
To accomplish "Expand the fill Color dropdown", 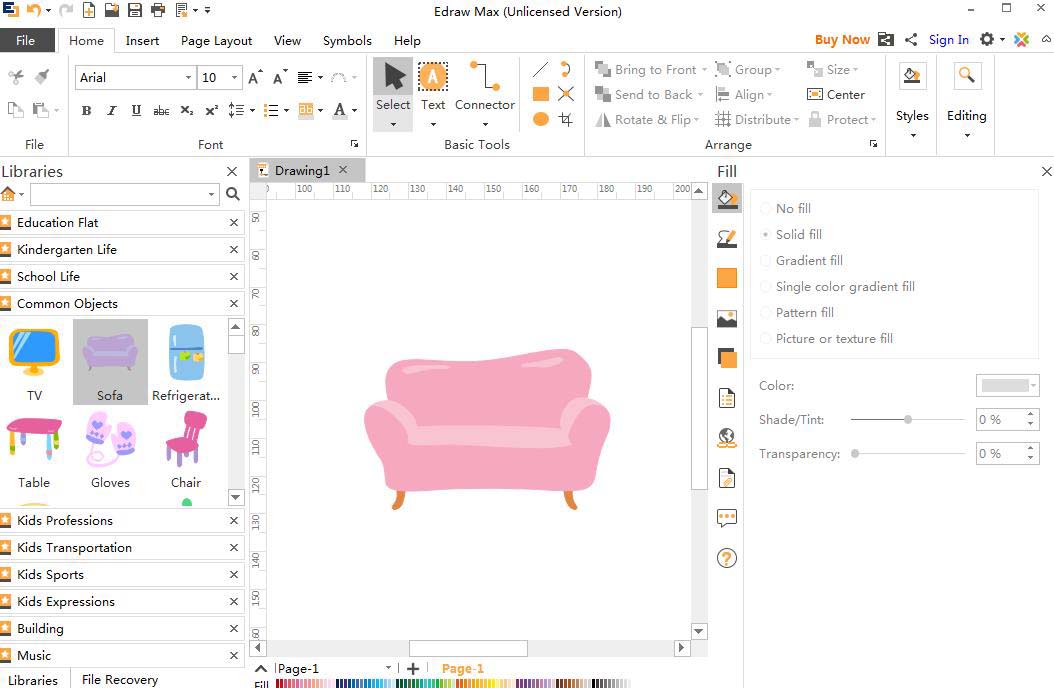I will tap(1033, 385).
